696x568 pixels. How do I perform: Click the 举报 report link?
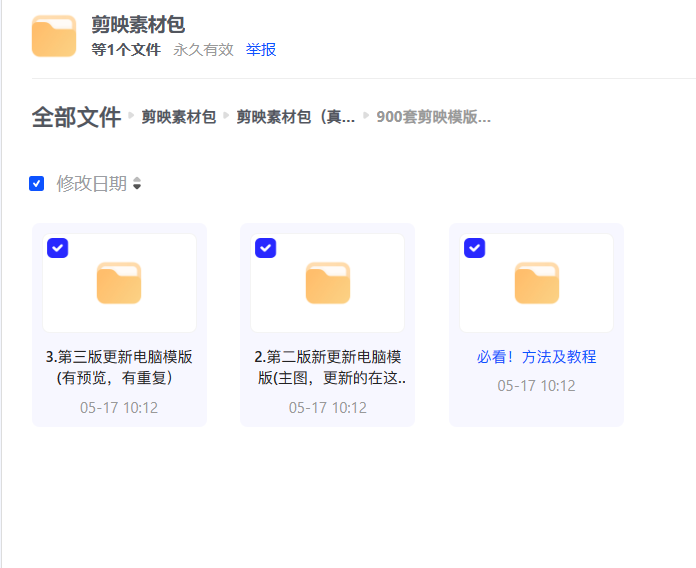(261, 50)
